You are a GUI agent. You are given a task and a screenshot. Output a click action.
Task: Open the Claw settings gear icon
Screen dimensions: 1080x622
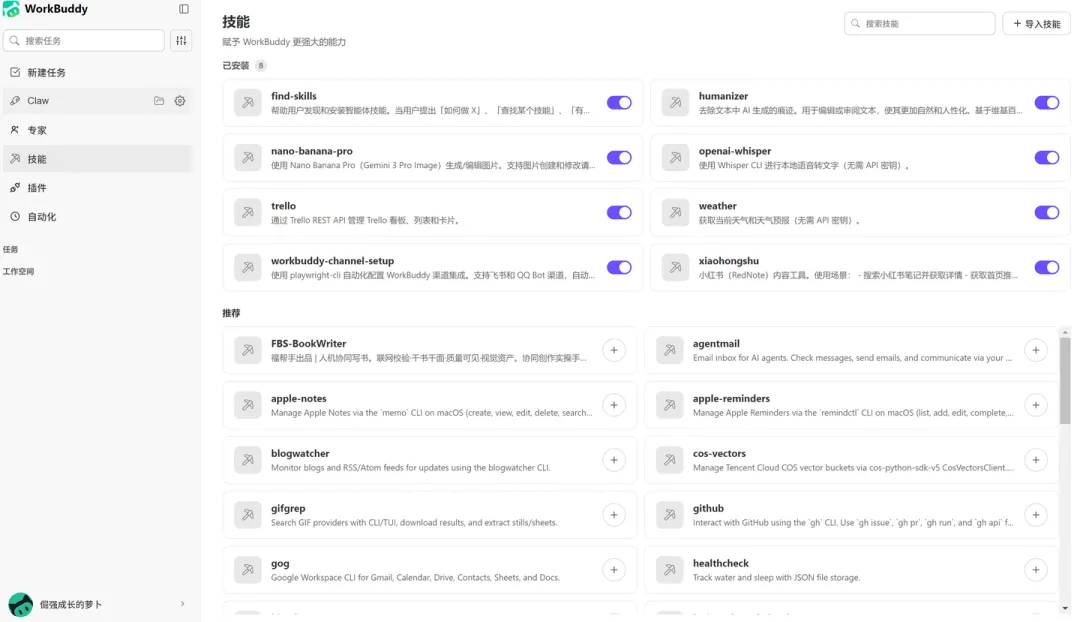180,101
